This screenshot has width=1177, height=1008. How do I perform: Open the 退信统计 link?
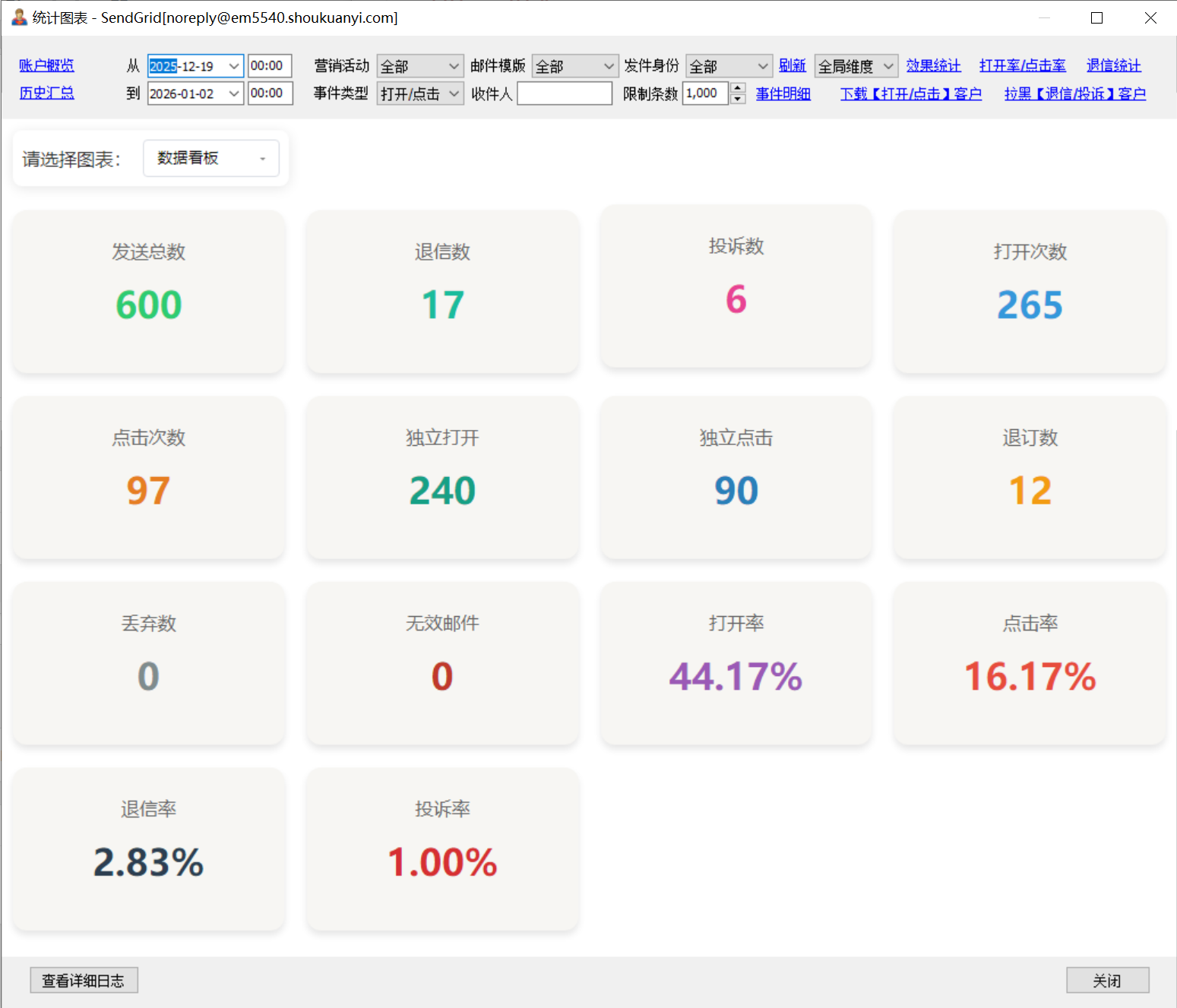coord(1113,66)
